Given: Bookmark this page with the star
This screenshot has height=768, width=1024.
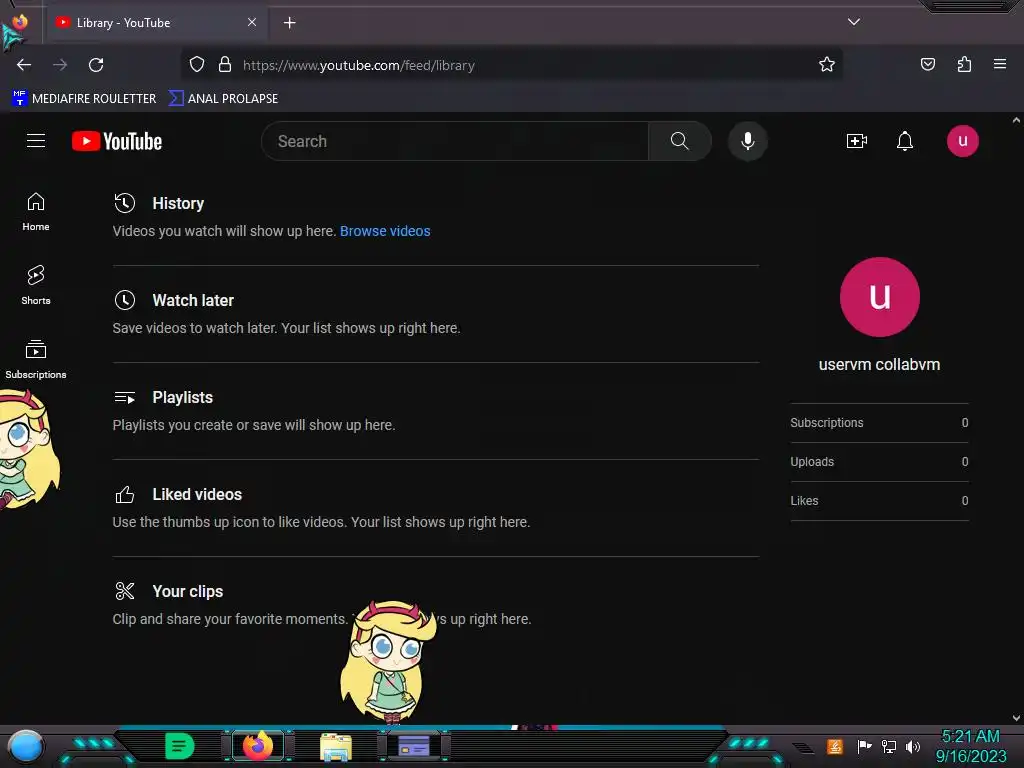Looking at the screenshot, I should click(827, 65).
